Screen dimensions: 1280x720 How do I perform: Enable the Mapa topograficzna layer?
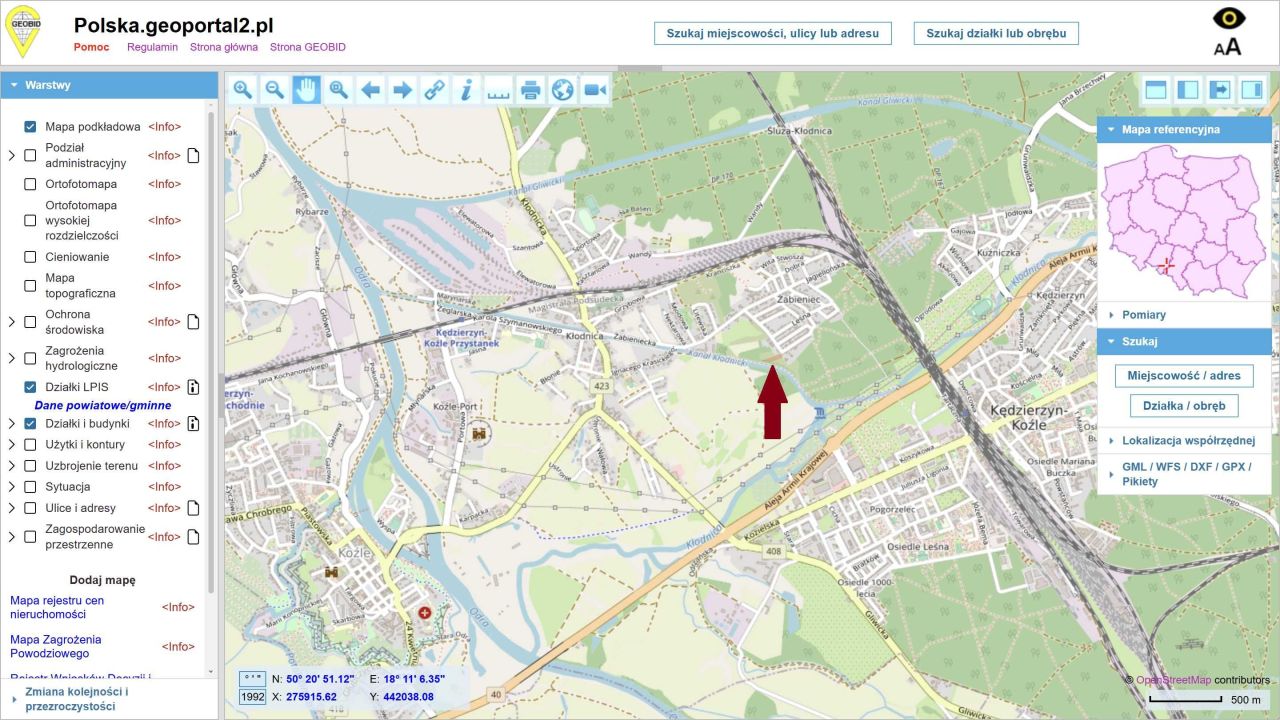tap(30, 286)
